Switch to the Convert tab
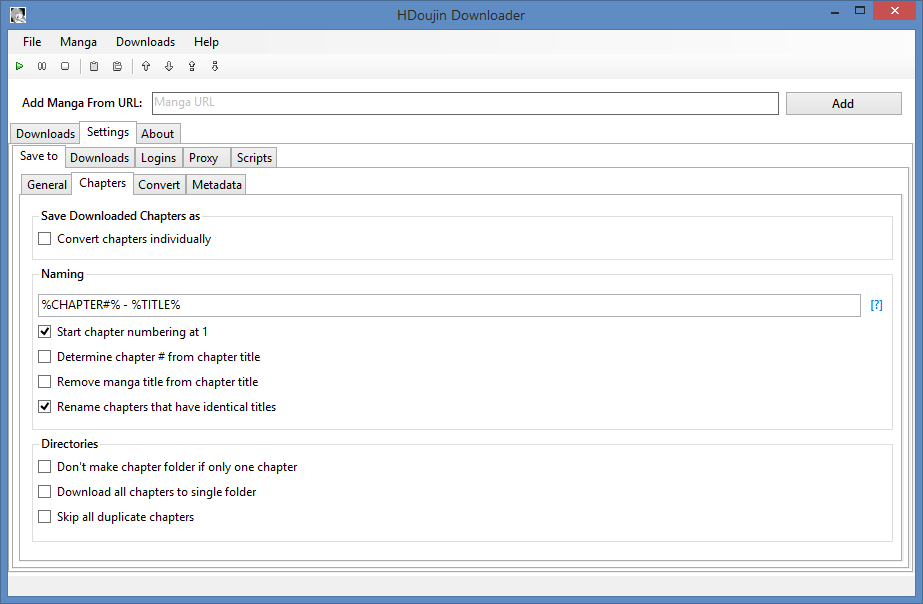923x604 pixels. pyautogui.click(x=159, y=185)
